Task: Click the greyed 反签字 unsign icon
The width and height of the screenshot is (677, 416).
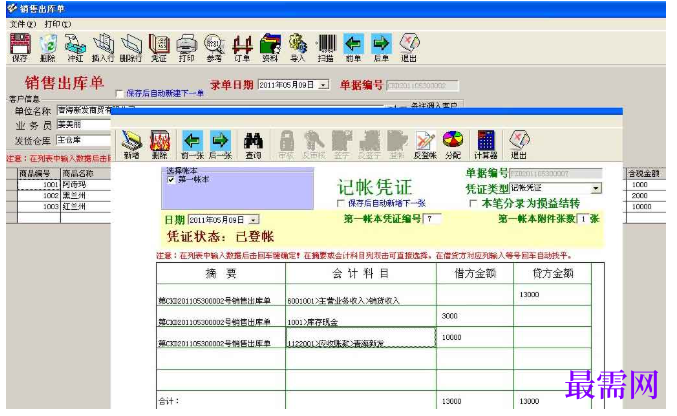Action: (x=370, y=145)
